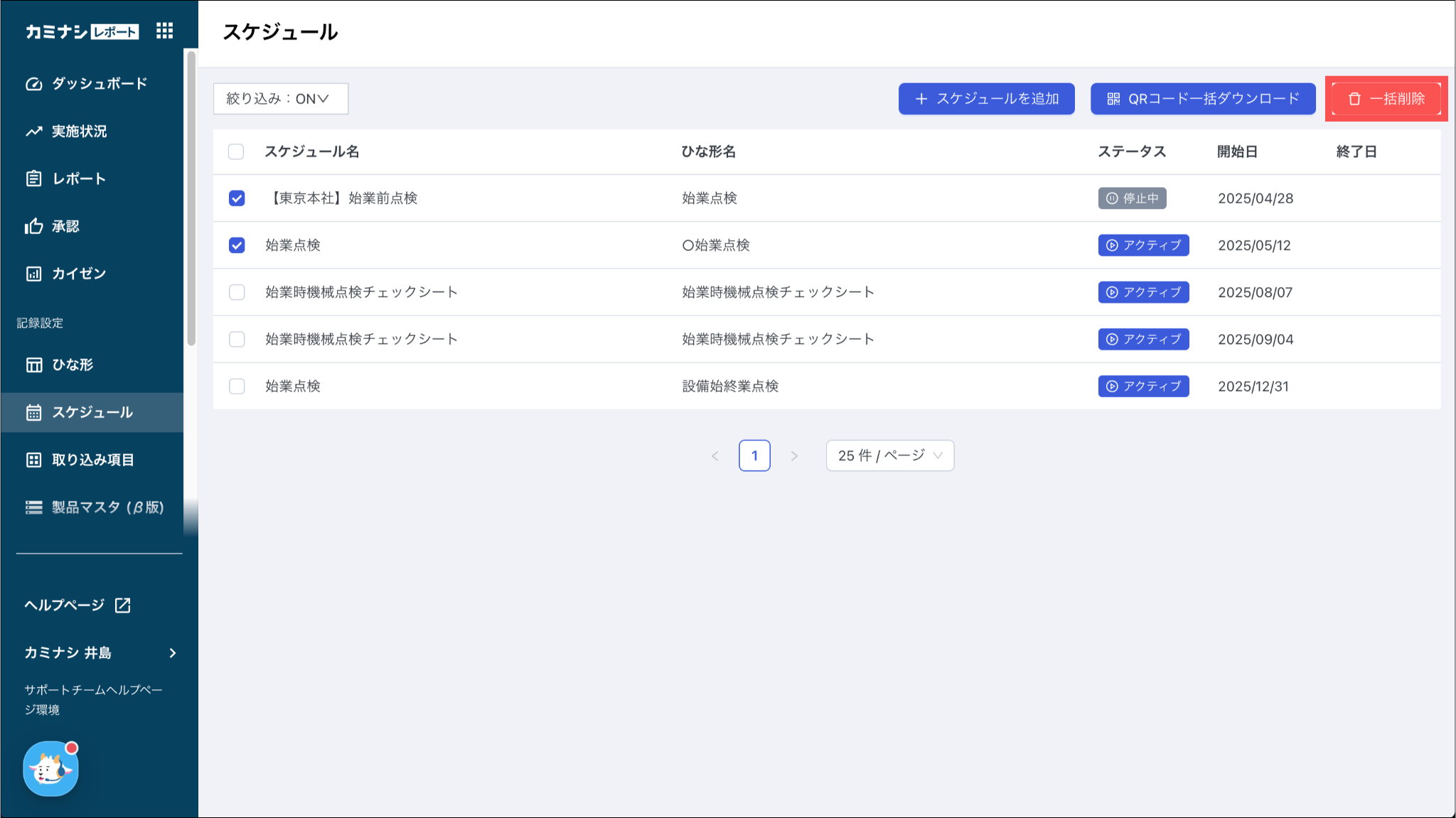Click the dashboard gauge icon
The width and height of the screenshot is (1456, 818).
tap(34, 84)
